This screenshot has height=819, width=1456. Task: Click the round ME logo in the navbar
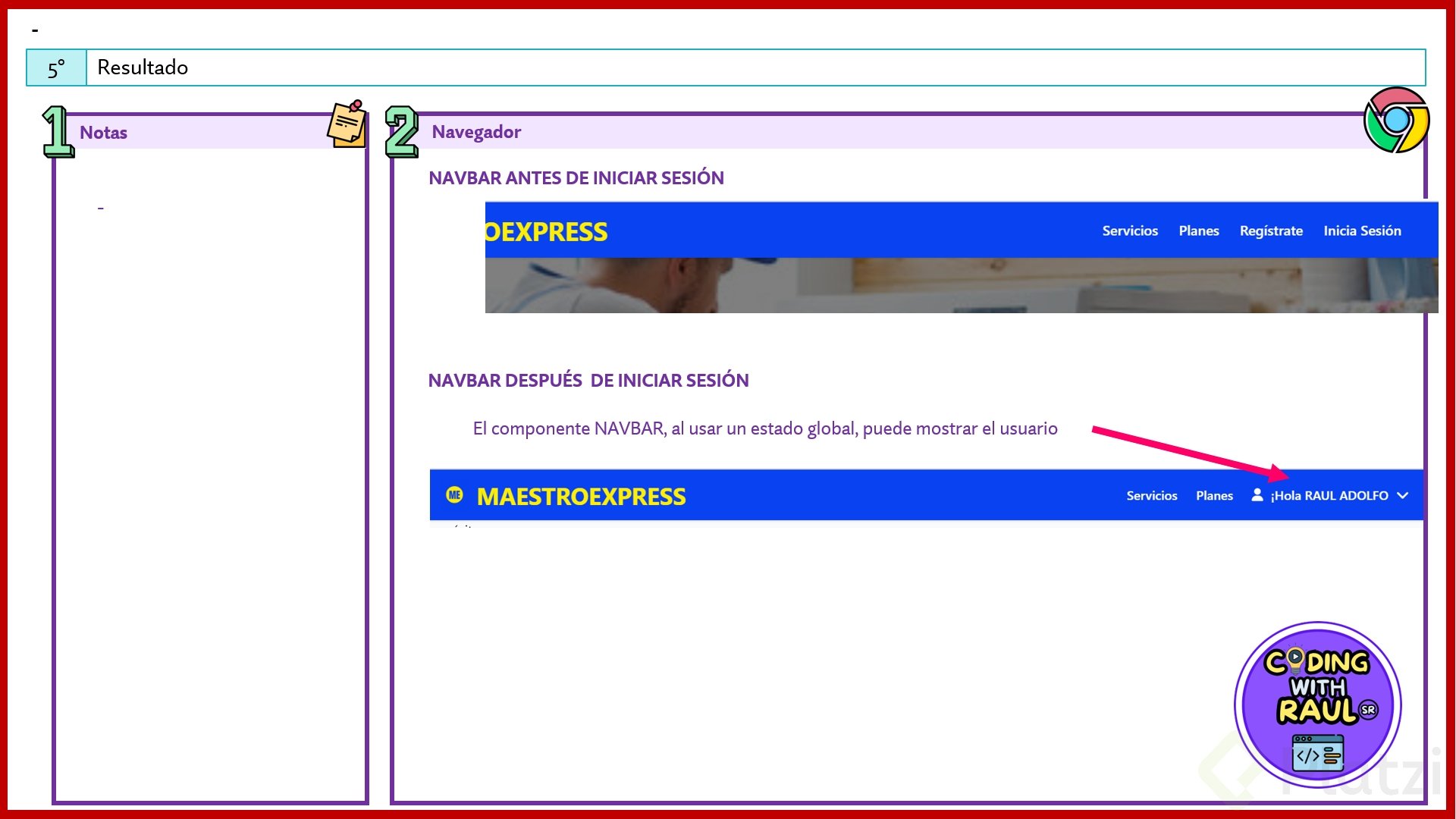point(455,495)
